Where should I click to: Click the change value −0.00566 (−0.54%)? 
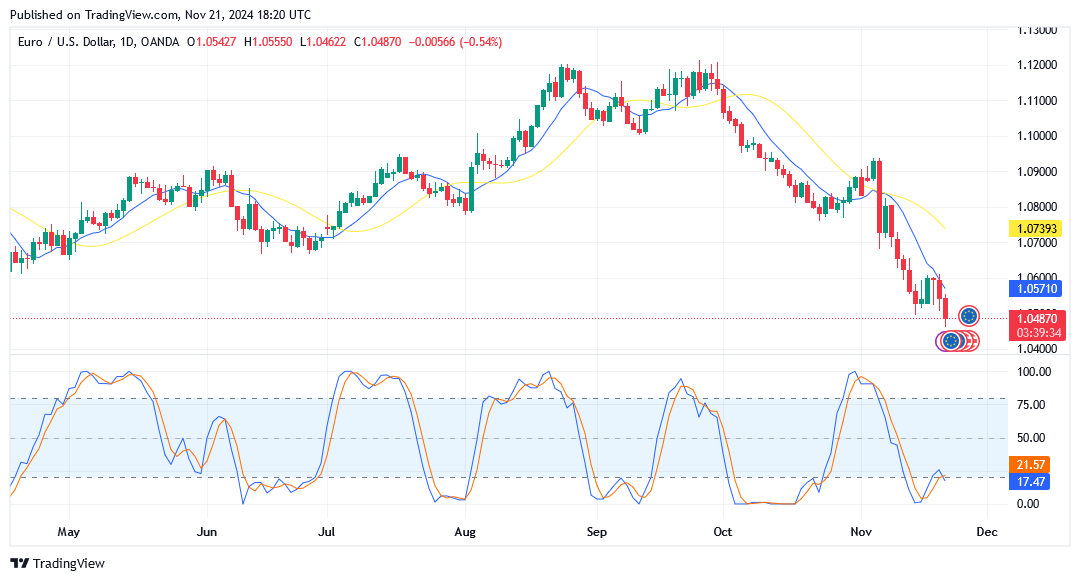455,42
